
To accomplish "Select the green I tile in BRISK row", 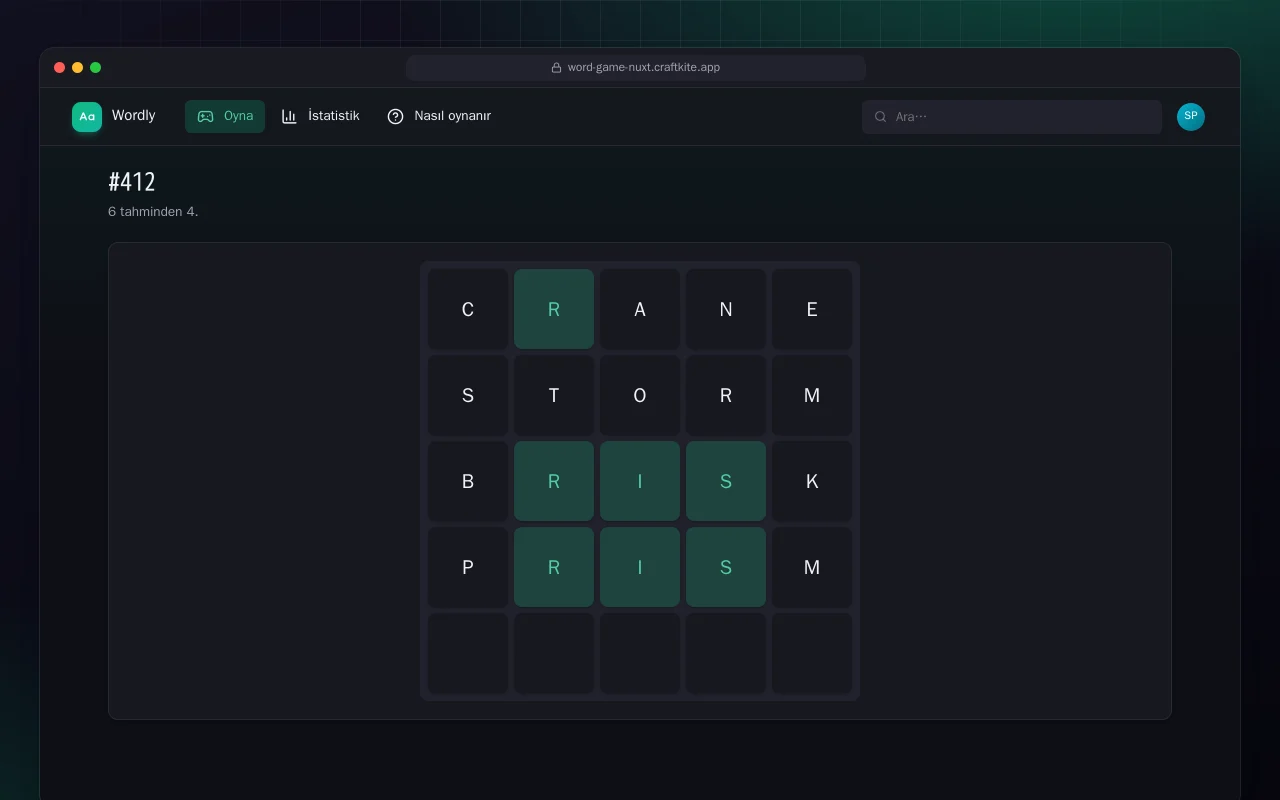I will pyautogui.click(x=640, y=481).
